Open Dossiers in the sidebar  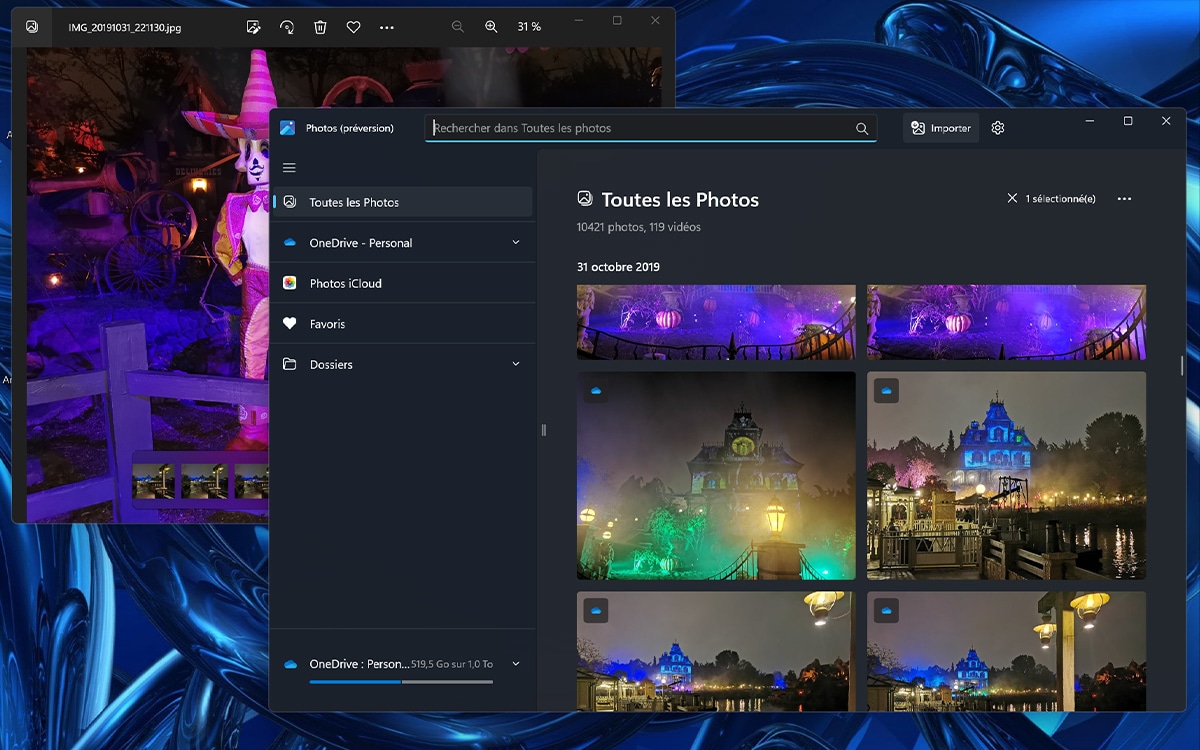pos(401,365)
